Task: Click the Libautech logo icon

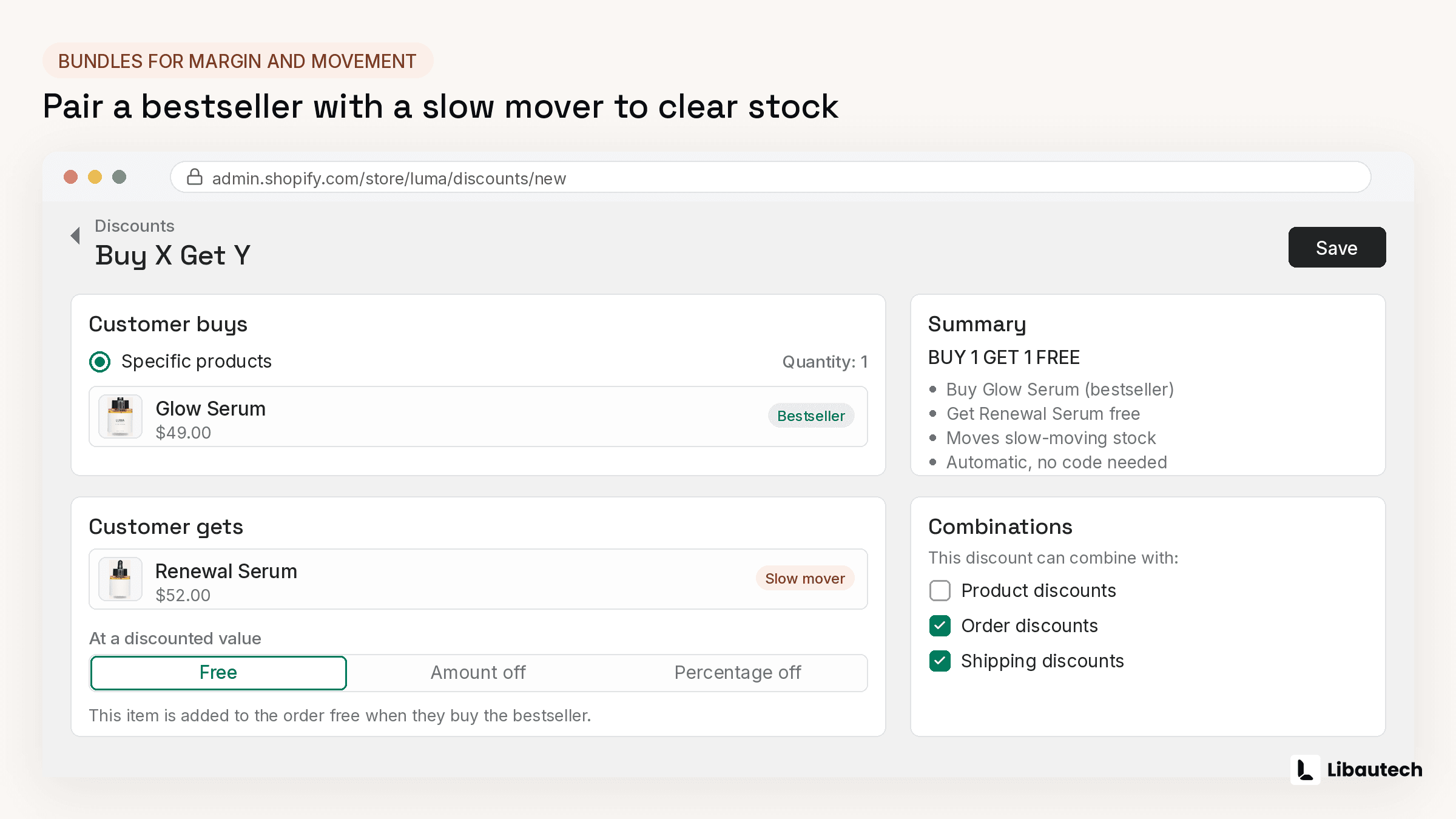Action: pyautogui.click(x=1305, y=770)
